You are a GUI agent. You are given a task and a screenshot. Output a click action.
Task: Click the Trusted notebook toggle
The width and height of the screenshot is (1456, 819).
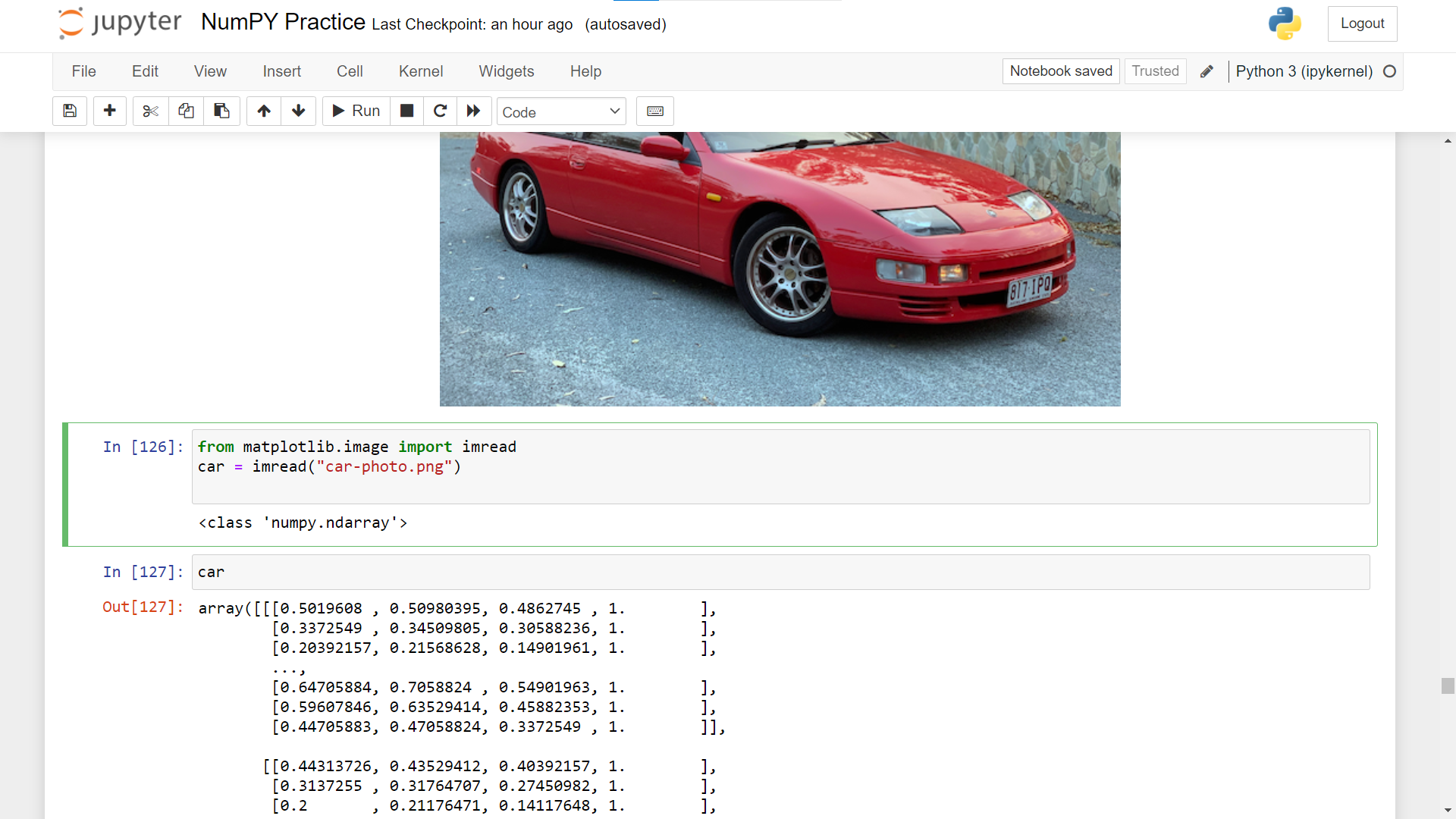(x=1155, y=71)
